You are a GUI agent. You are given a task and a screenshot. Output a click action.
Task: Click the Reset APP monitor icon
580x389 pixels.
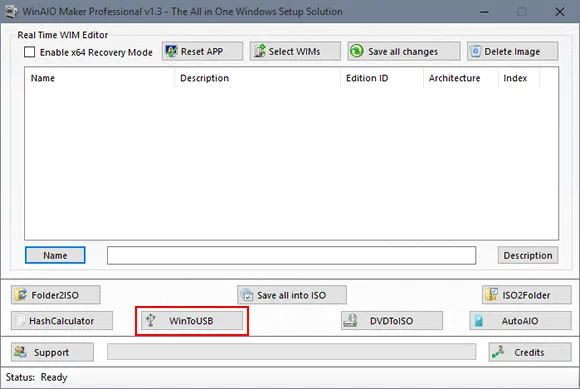171,51
